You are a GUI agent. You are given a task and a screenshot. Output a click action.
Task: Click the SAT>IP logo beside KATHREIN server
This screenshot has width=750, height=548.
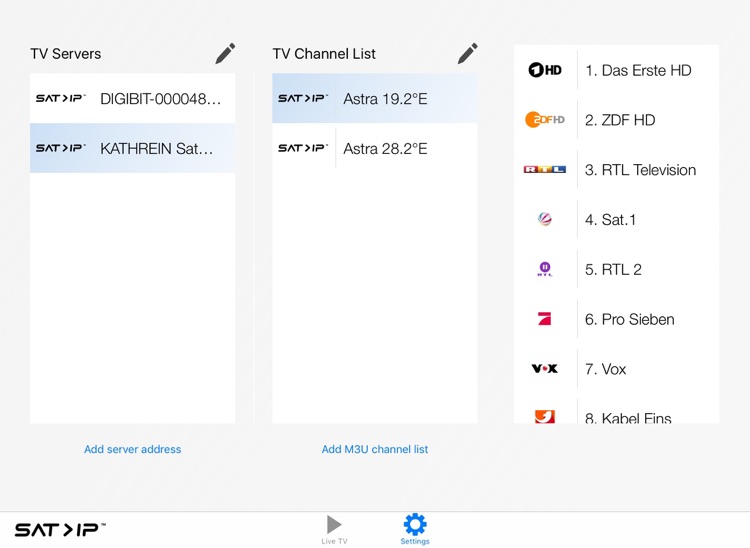click(61, 148)
